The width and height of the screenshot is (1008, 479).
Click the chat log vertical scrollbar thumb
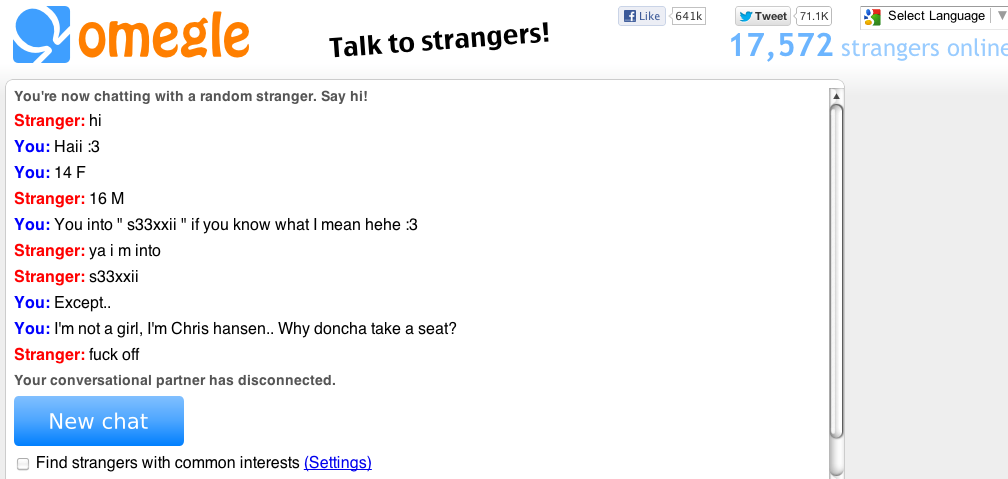click(836, 270)
